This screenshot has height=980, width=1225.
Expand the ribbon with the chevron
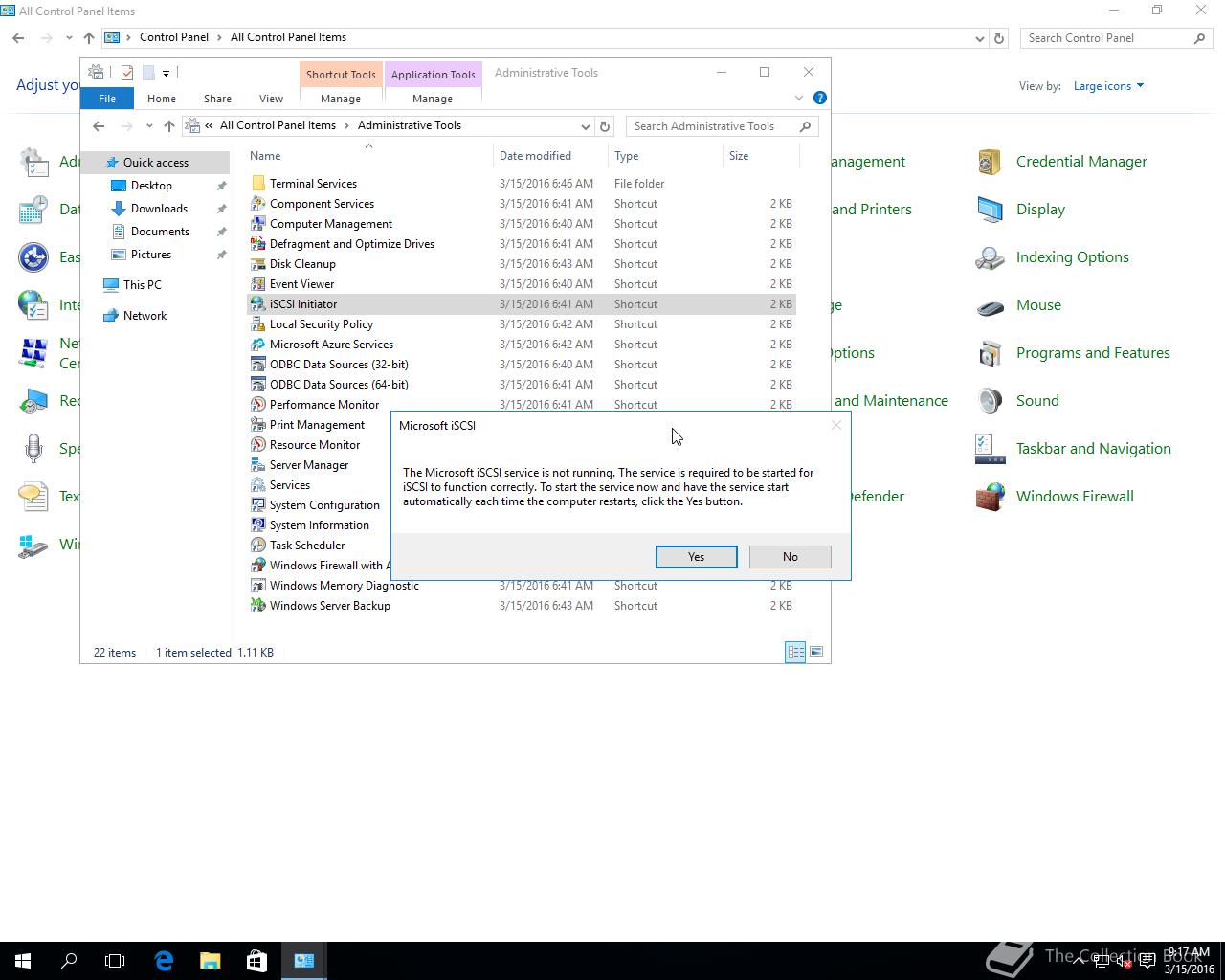coord(799,98)
